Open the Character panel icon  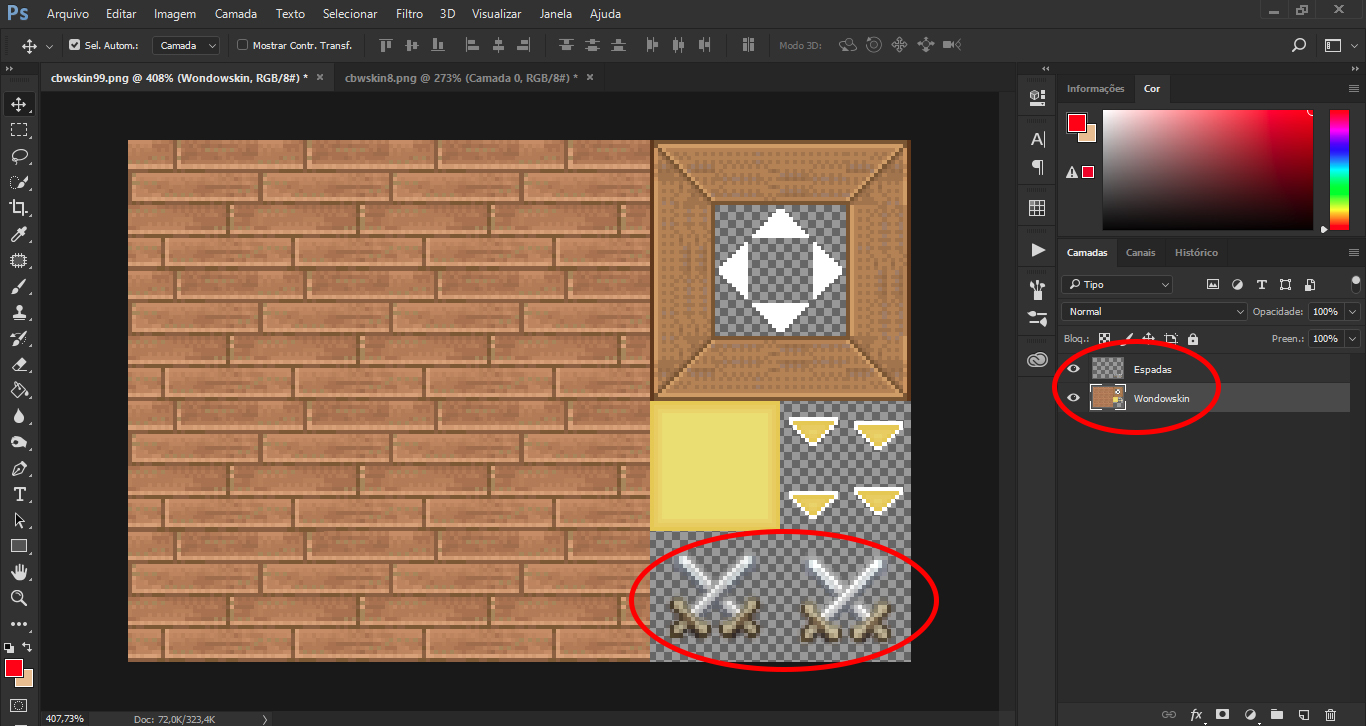(x=1037, y=139)
